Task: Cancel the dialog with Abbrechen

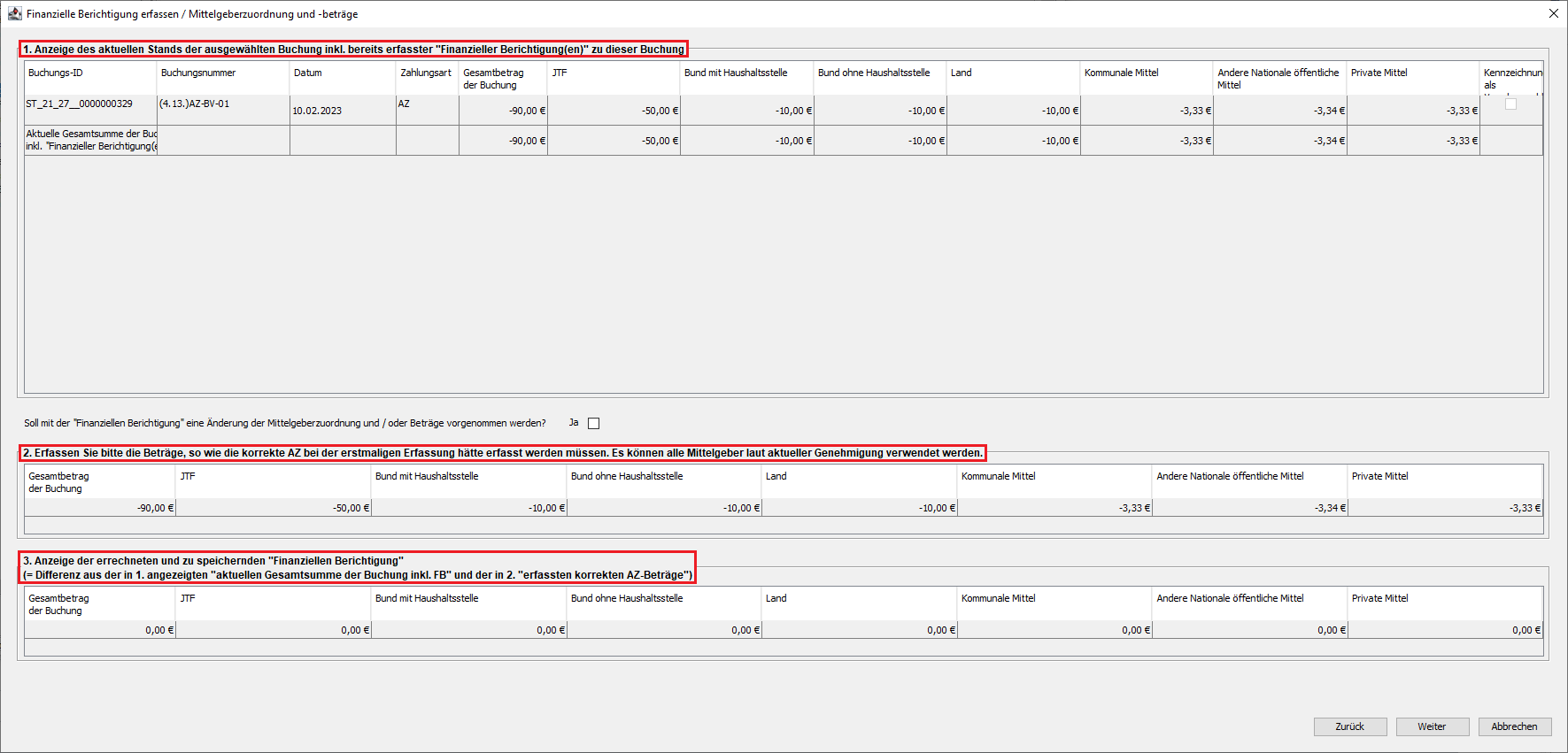Action: click(x=1514, y=726)
